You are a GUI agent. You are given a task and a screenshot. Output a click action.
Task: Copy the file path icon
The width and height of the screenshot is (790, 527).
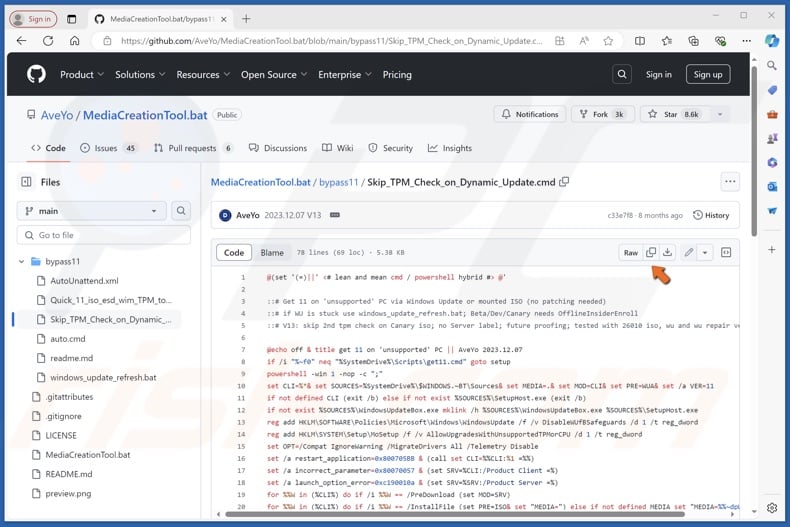[564, 182]
